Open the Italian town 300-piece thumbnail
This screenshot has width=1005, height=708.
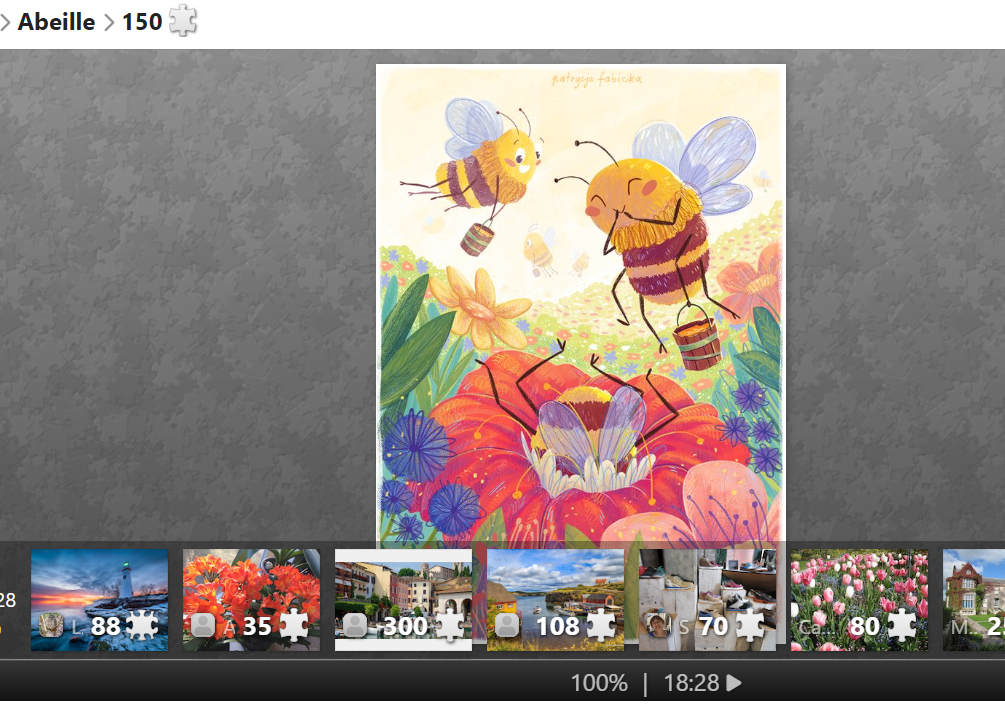pyautogui.click(x=403, y=600)
